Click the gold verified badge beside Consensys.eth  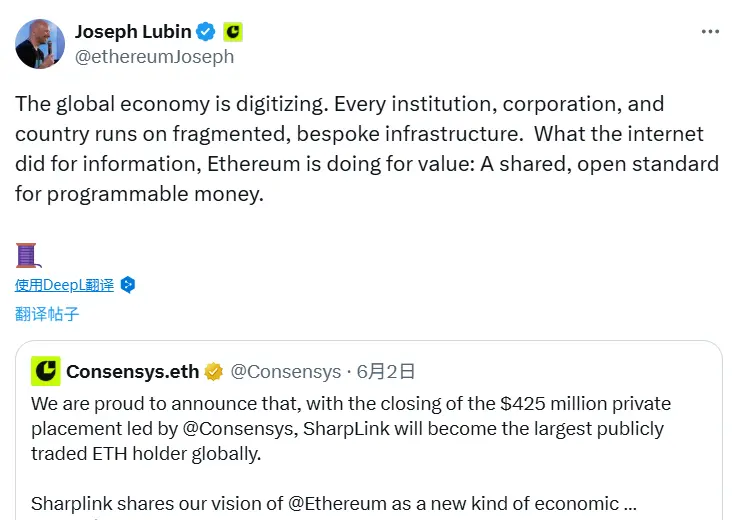point(213,372)
